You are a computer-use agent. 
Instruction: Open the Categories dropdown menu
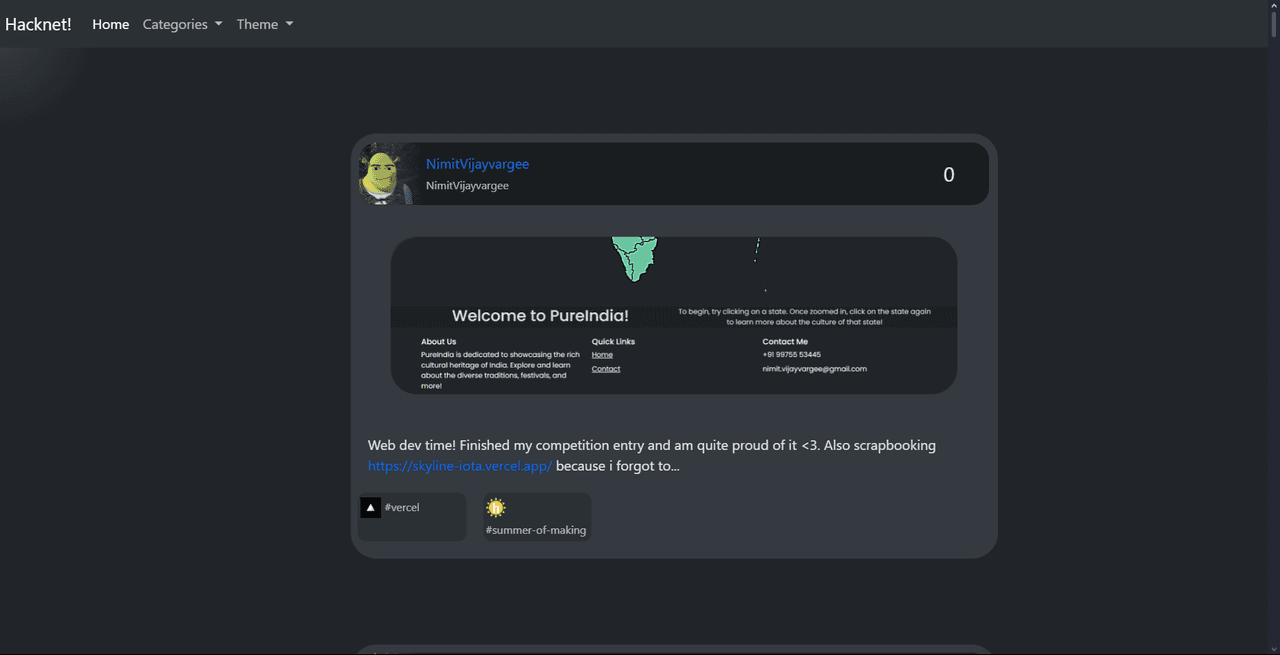coord(175,24)
